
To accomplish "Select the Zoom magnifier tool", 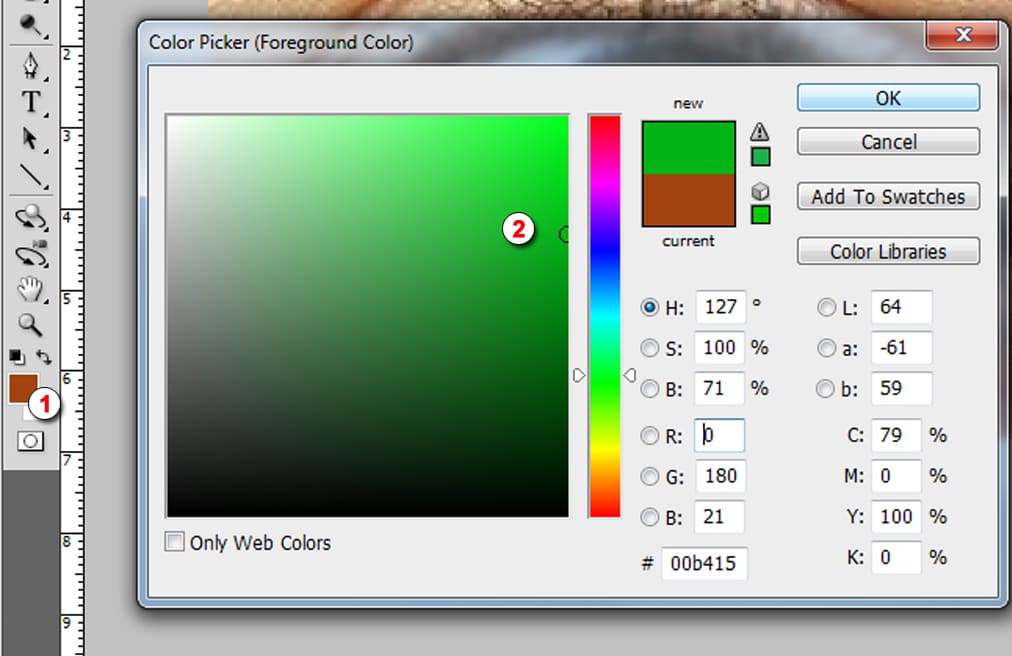I will [x=31, y=324].
